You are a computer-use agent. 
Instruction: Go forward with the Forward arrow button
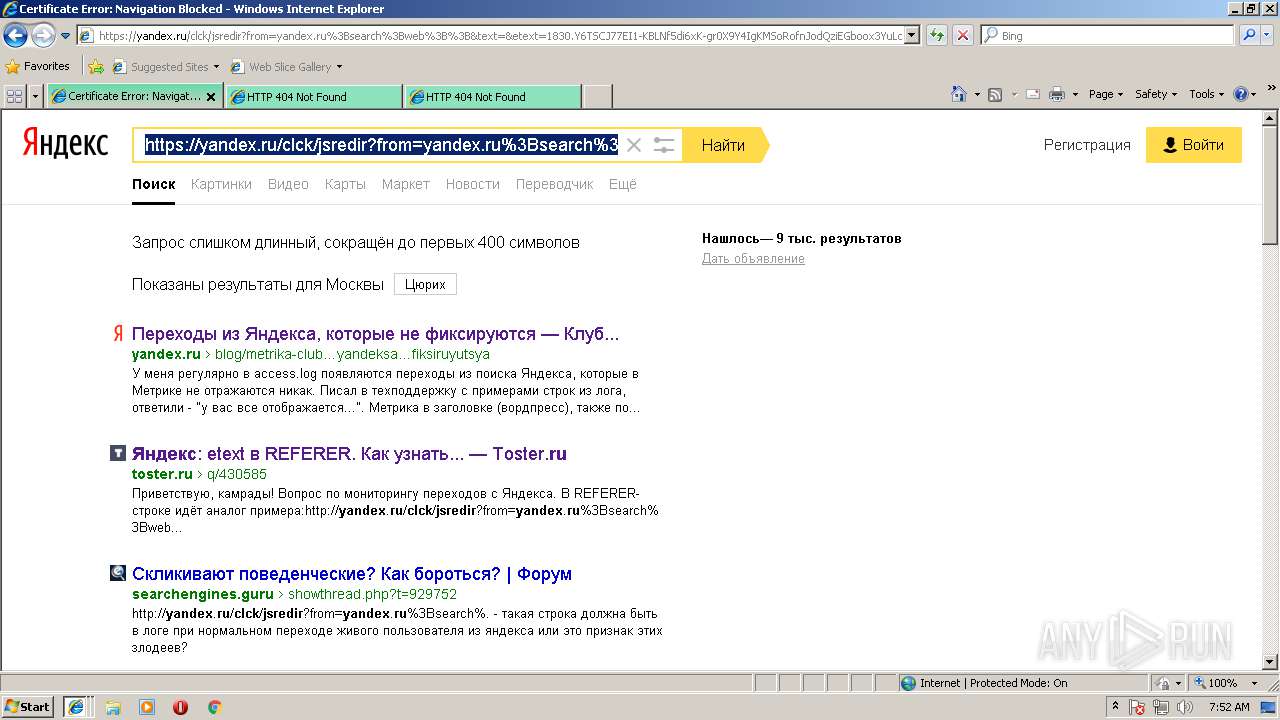coord(43,36)
